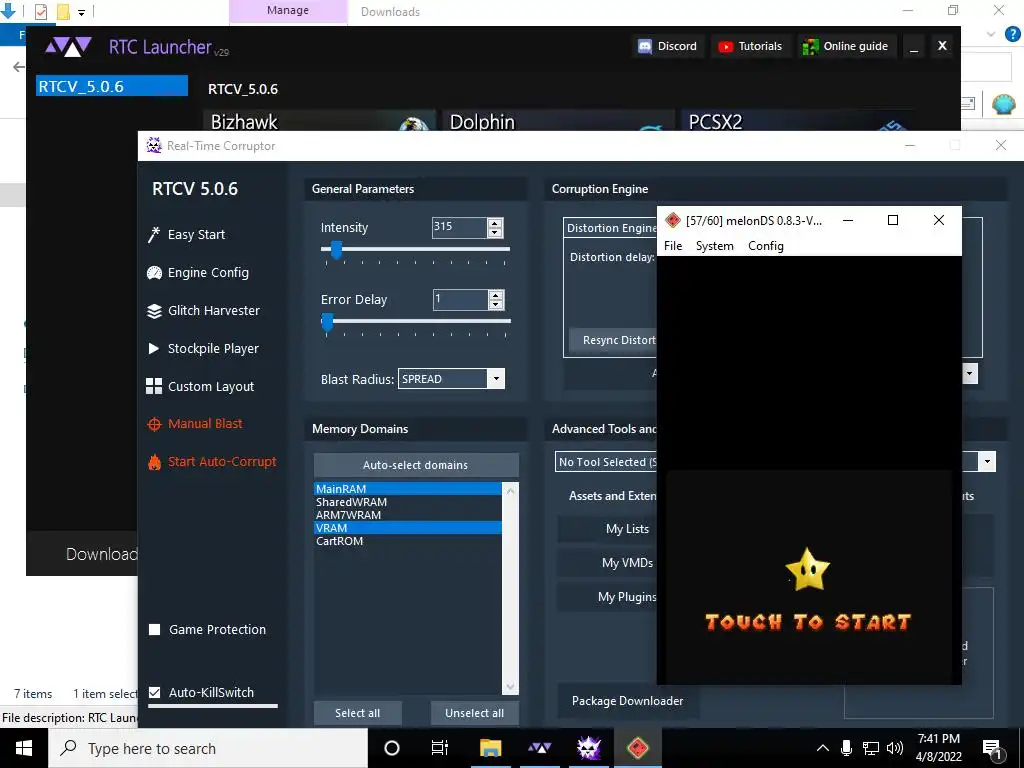
Task: Click the Intensity value field
Action: [x=460, y=227]
